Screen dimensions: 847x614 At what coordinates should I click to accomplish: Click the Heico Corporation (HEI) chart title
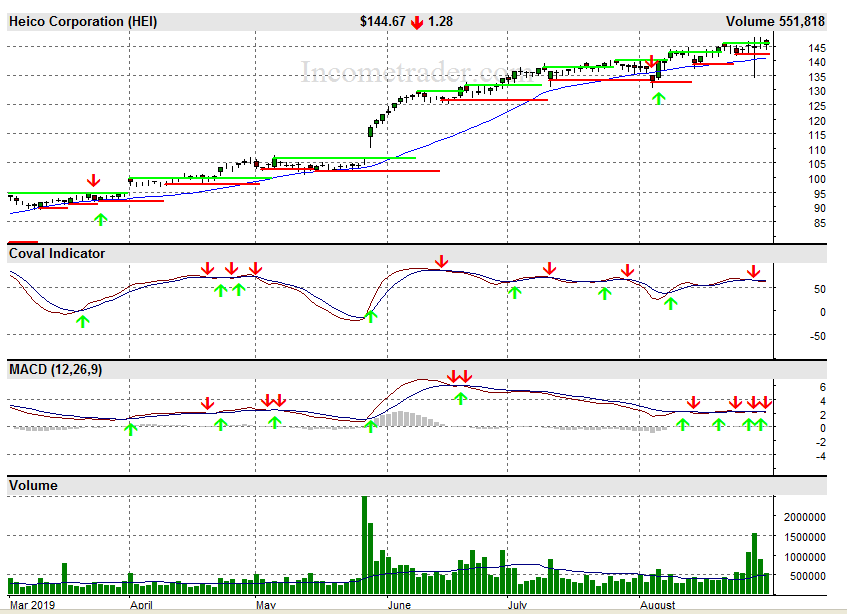click(x=83, y=22)
